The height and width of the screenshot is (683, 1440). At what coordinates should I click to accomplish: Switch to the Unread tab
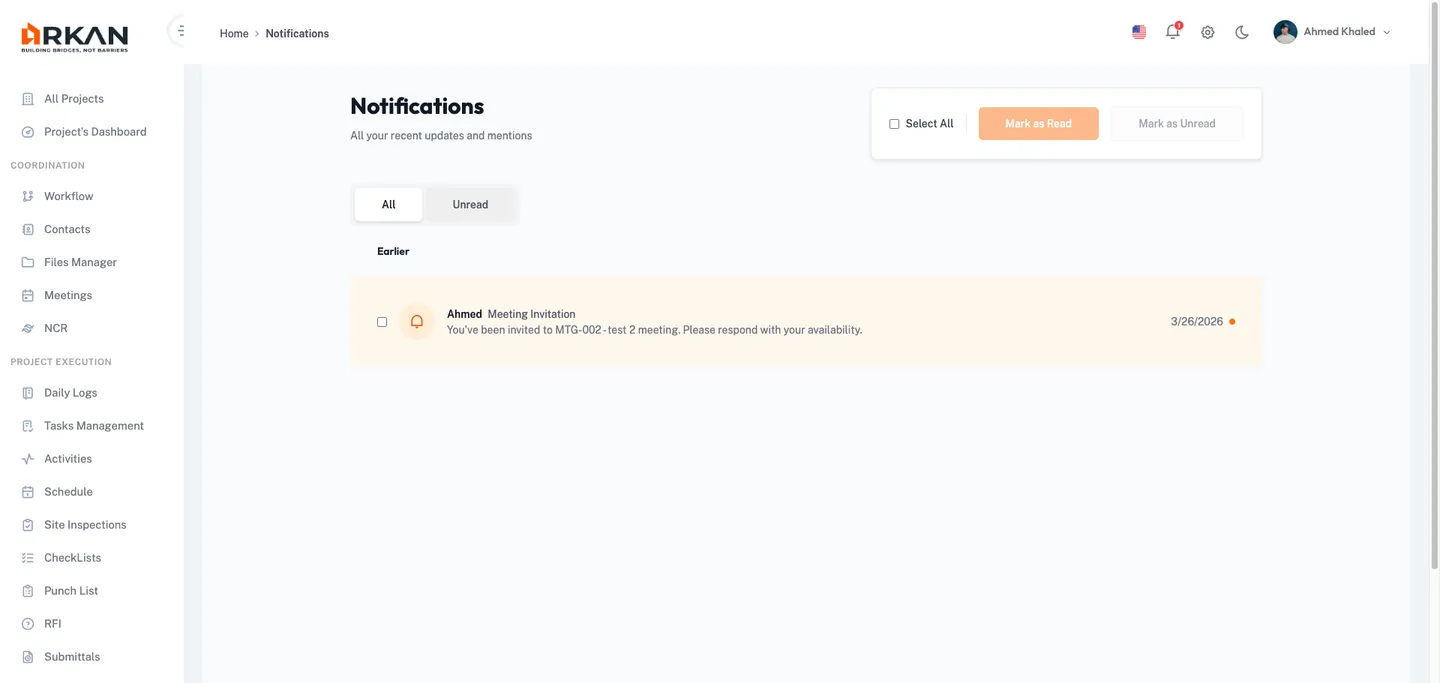[469, 202]
